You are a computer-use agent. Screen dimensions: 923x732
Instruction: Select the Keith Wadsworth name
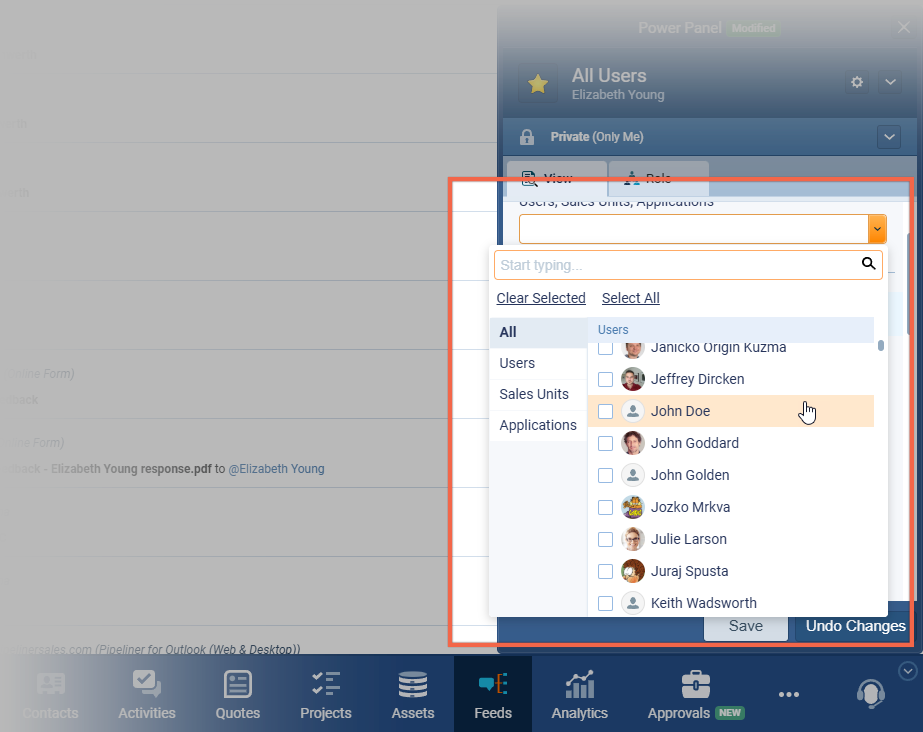pos(703,603)
